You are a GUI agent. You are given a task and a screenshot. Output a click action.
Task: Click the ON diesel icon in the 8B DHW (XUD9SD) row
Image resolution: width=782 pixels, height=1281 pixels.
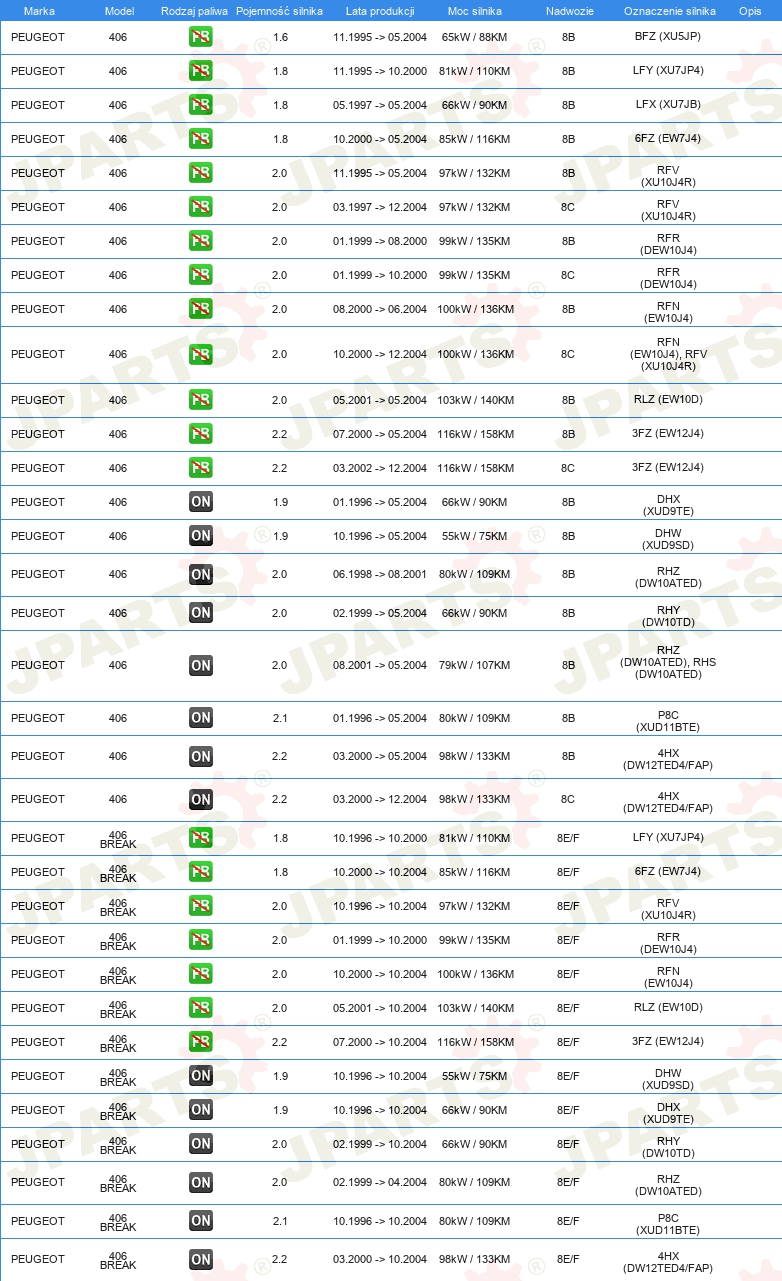tap(201, 536)
